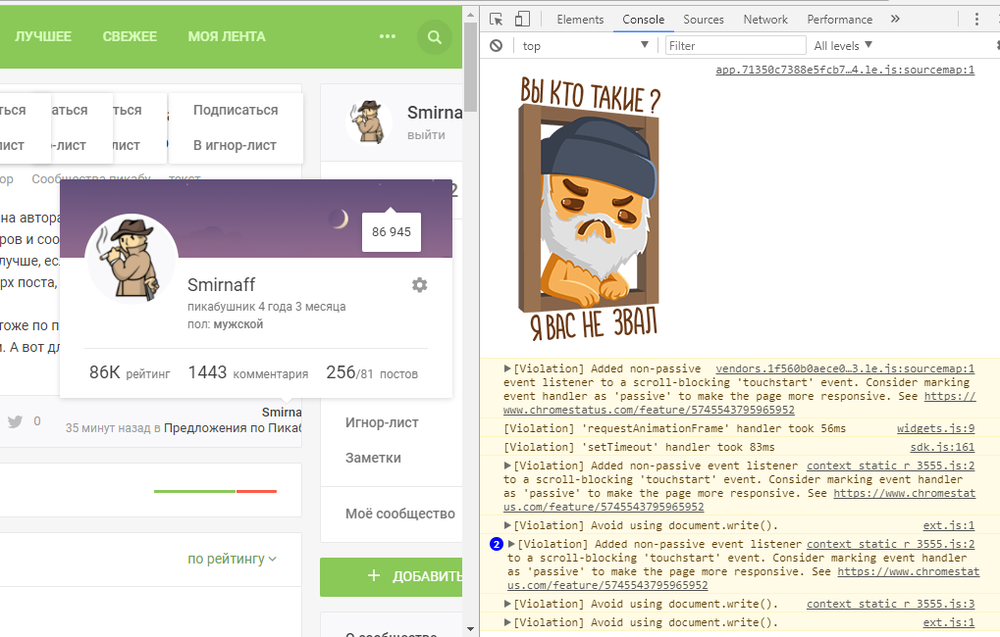This screenshot has height=637, width=1000.
Task: Click the search magnifier in the green header
Action: point(434,37)
